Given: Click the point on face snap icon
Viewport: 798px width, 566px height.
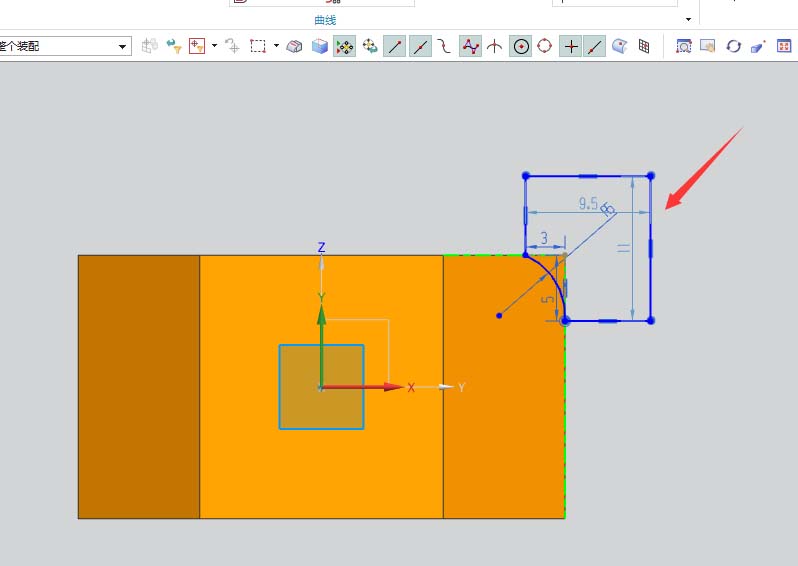Looking at the screenshot, I should click(x=619, y=46).
